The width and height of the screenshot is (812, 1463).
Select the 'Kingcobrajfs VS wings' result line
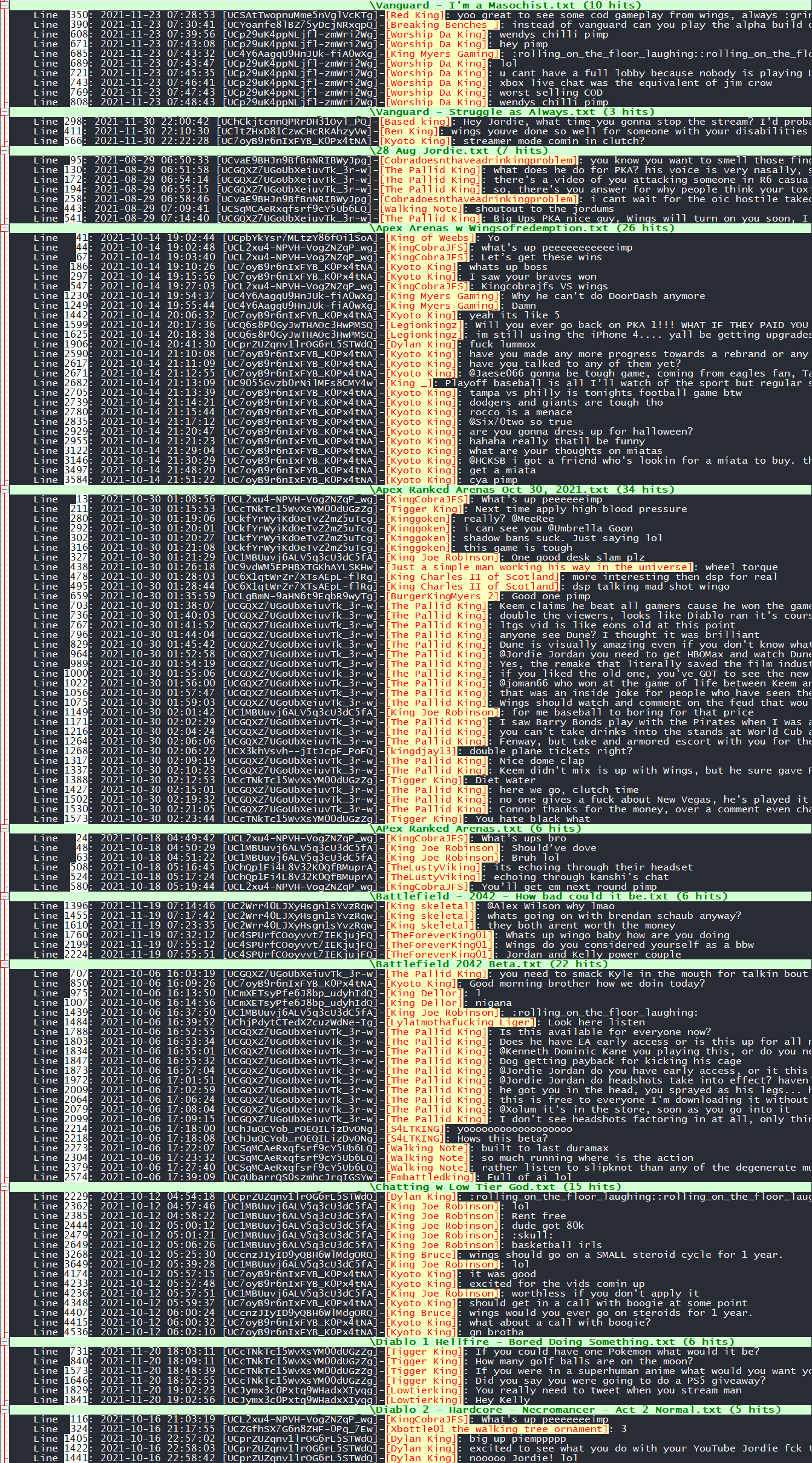pos(410,286)
